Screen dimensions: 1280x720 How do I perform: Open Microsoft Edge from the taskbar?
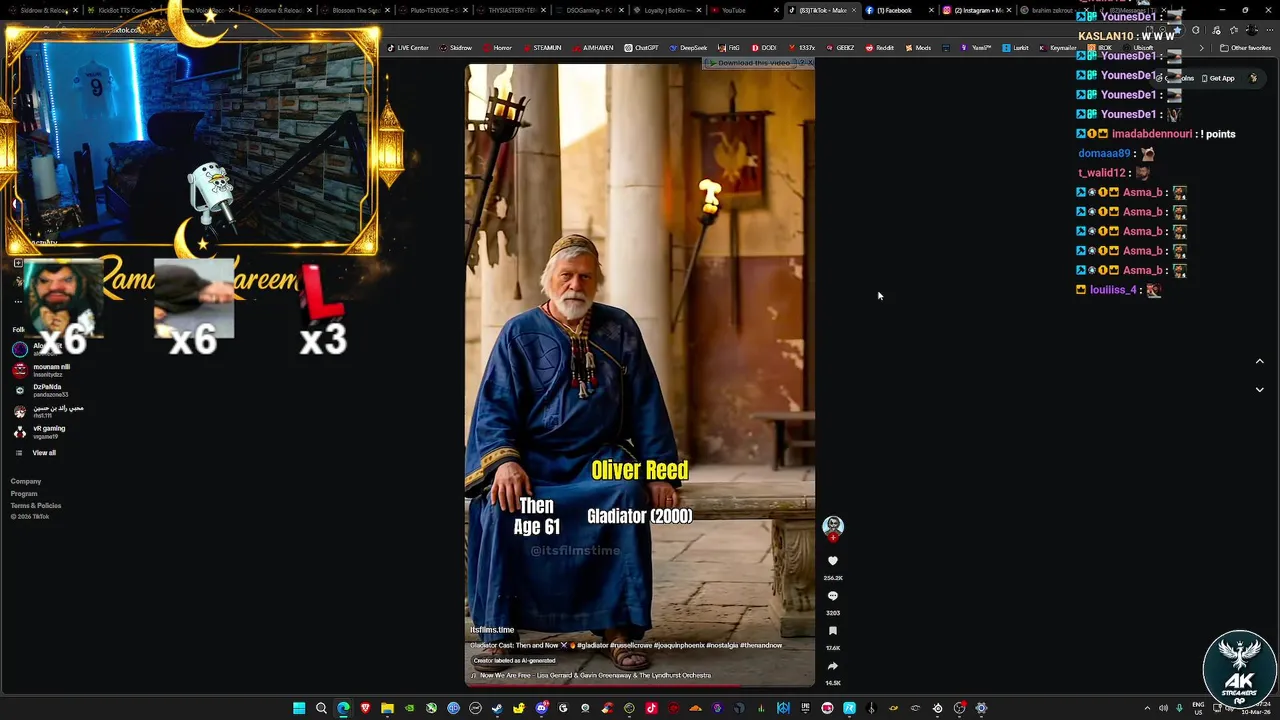pyautogui.click(x=343, y=708)
